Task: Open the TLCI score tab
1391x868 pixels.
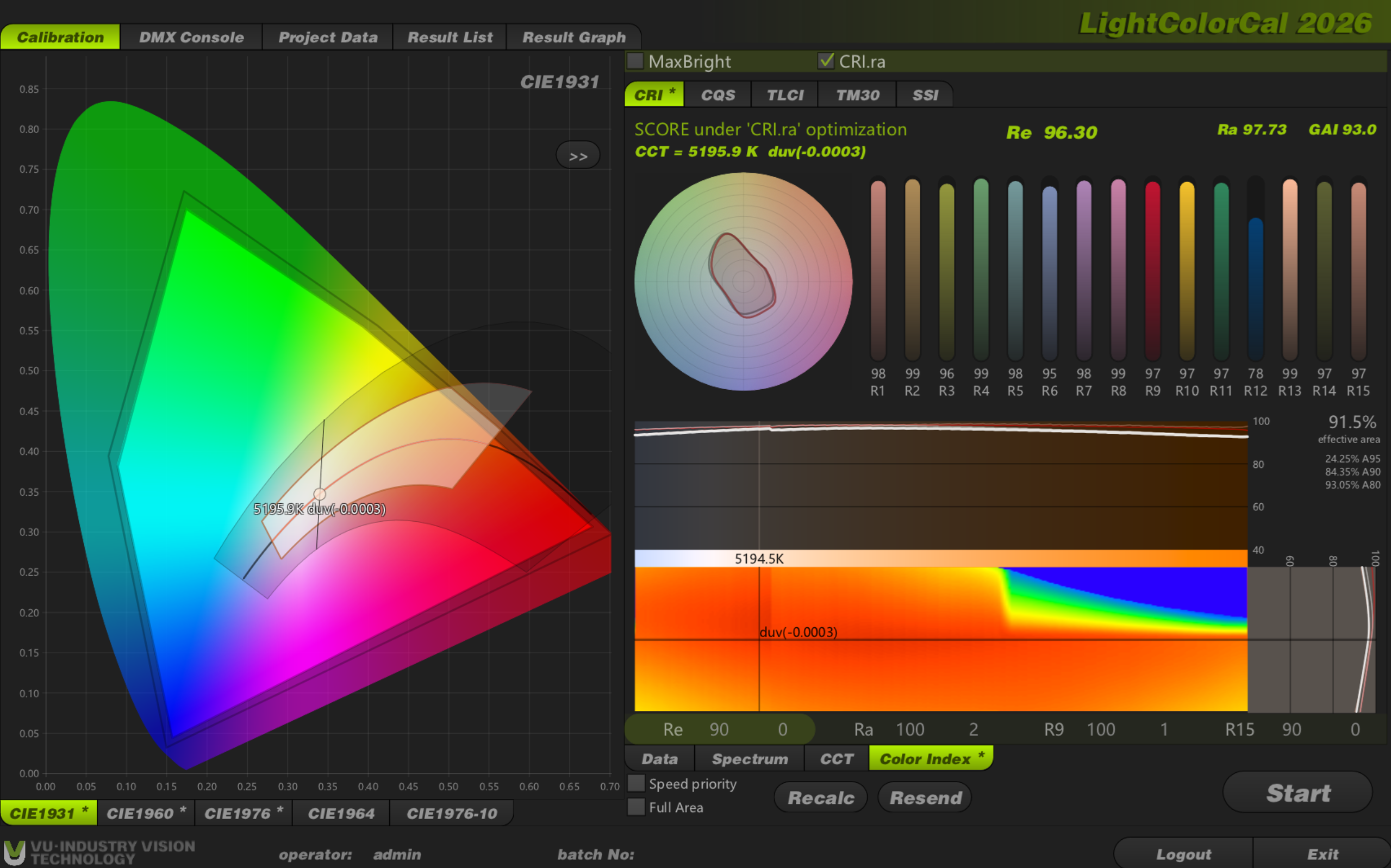Action: (x=785, y=95)
